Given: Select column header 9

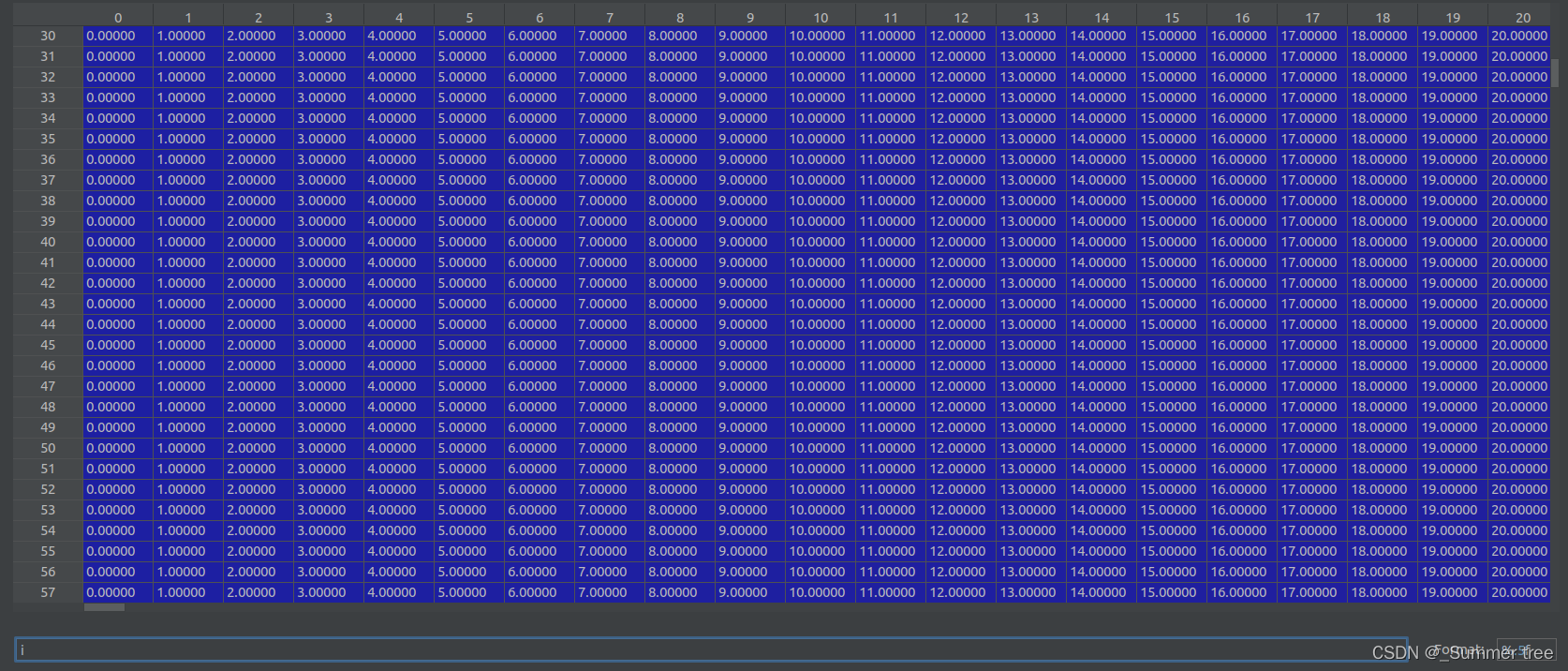Looking at the screenshot, I should coord(750,17).
